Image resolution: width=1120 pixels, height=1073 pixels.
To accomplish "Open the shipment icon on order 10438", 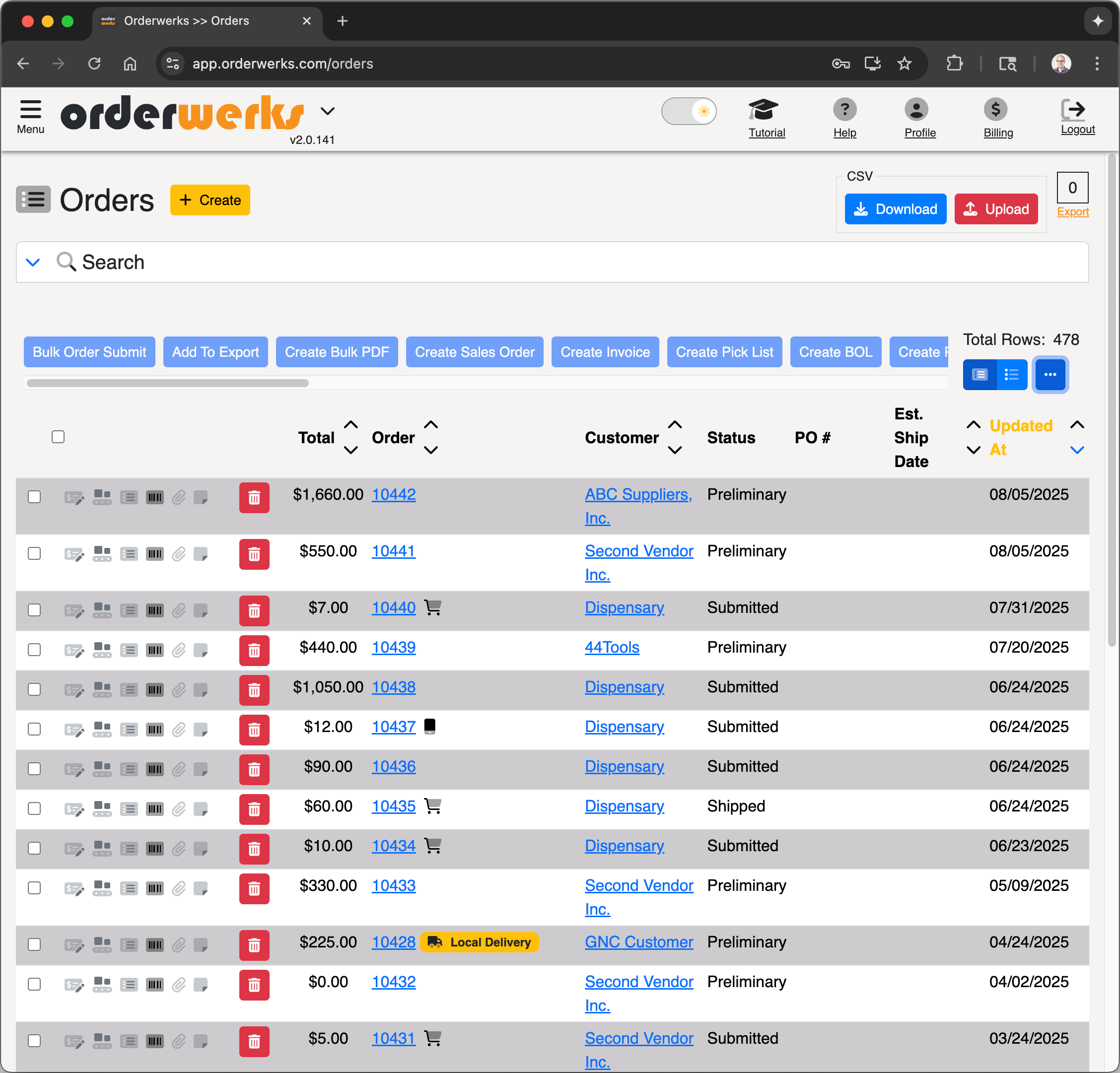I will click(x=102, y=690).
